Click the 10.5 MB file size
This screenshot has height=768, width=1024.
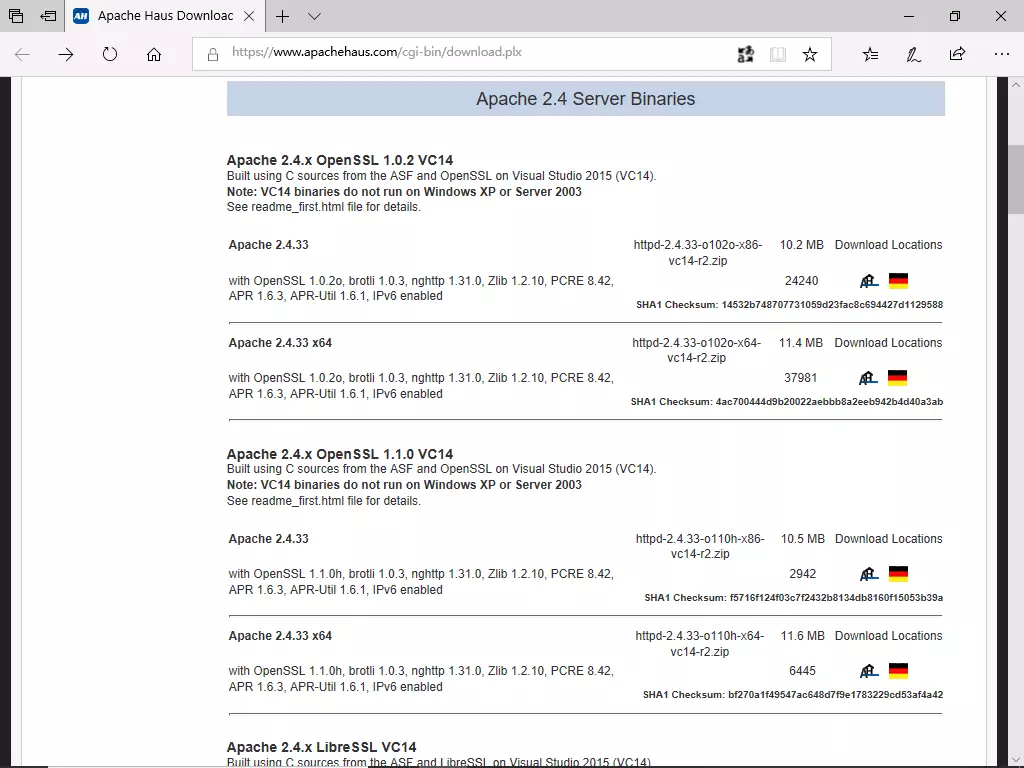coord(803,539)
